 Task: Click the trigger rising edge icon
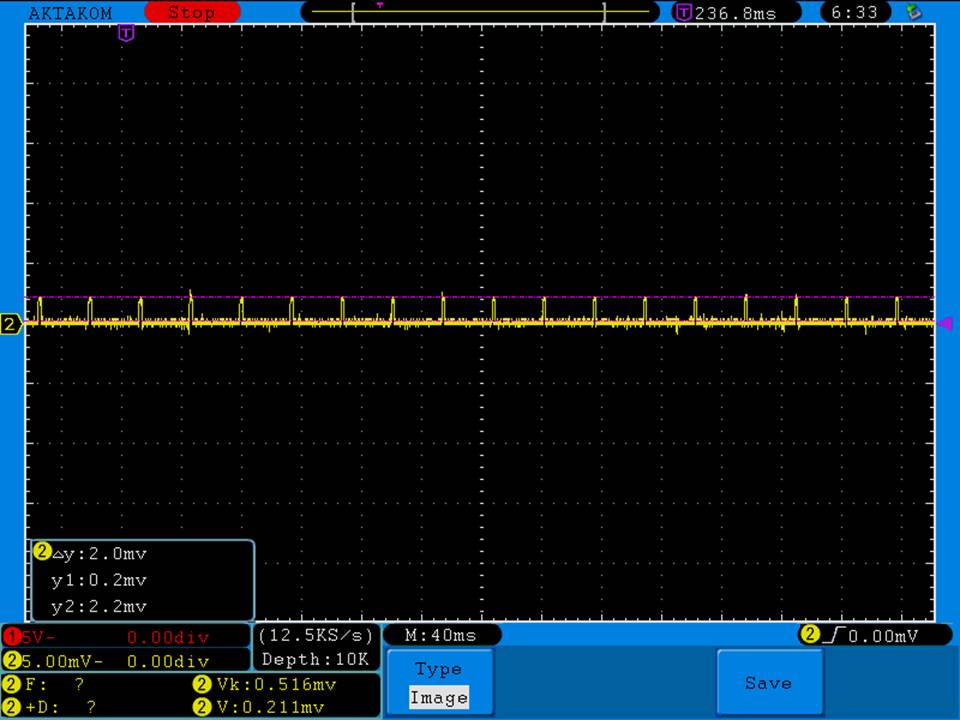832,635
